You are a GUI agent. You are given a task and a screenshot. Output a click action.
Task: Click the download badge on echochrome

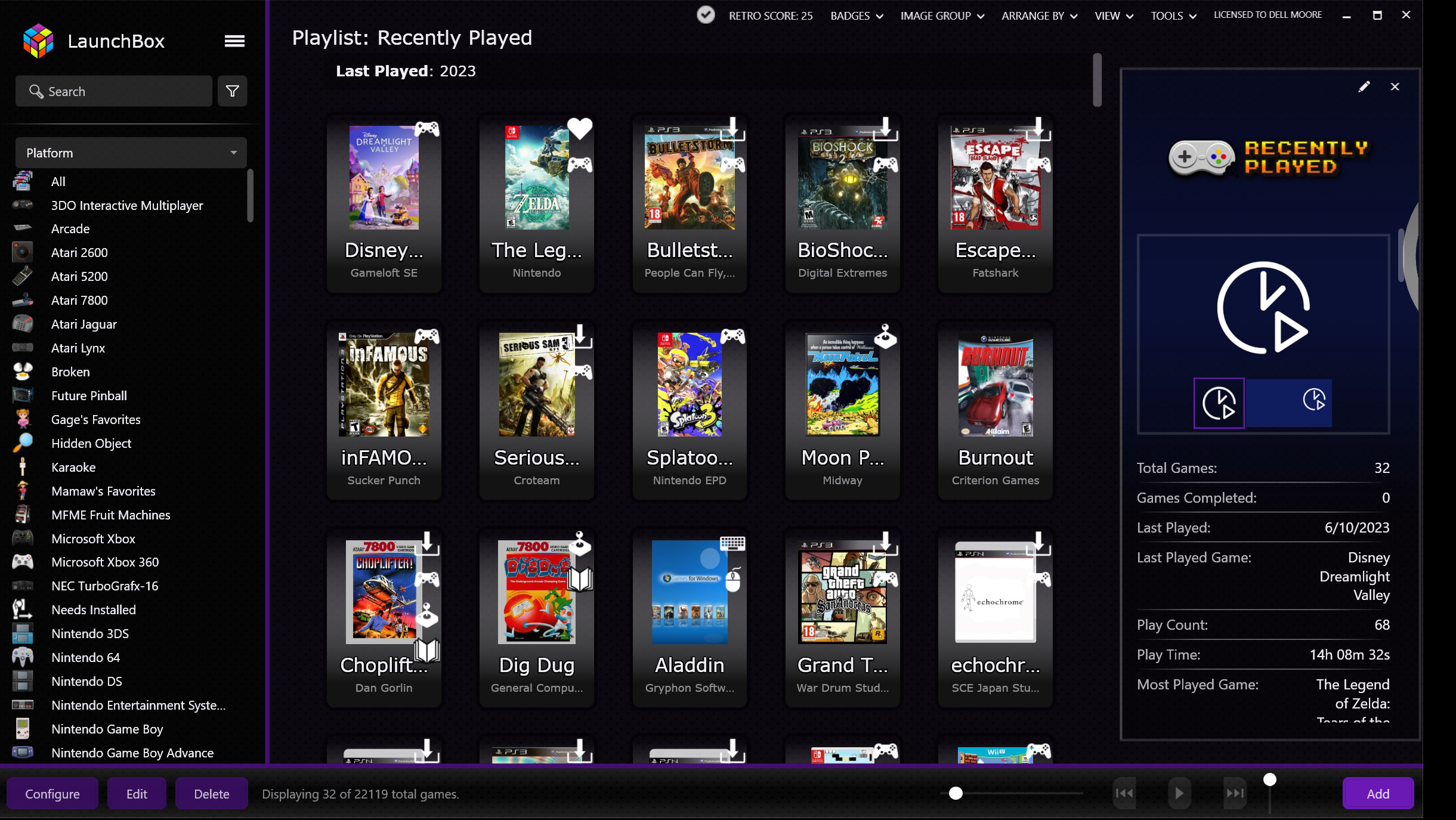tap(1038, 543)
